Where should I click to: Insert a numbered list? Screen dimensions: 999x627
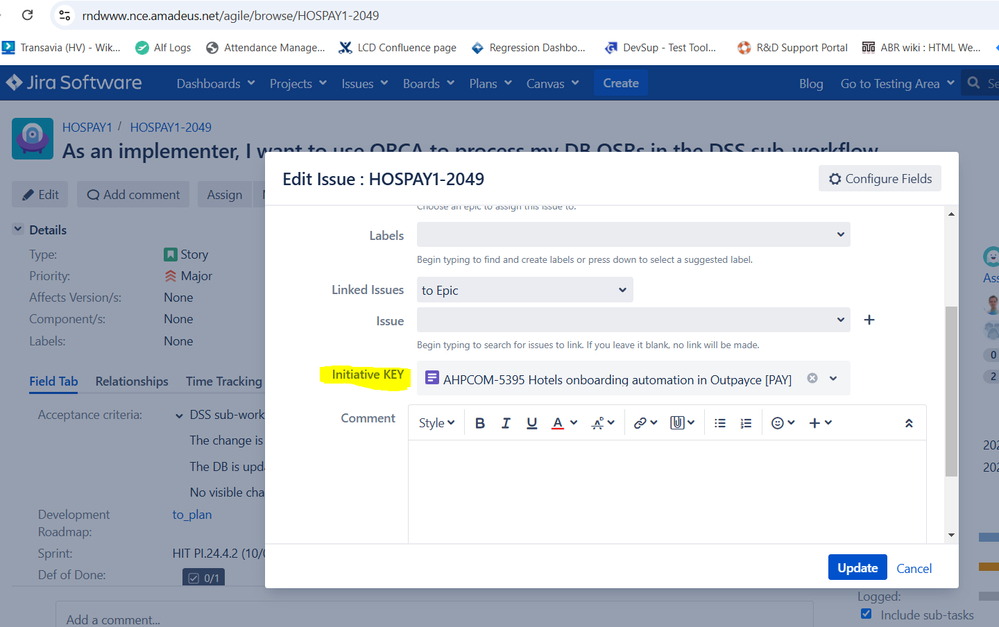pos(746,423)
